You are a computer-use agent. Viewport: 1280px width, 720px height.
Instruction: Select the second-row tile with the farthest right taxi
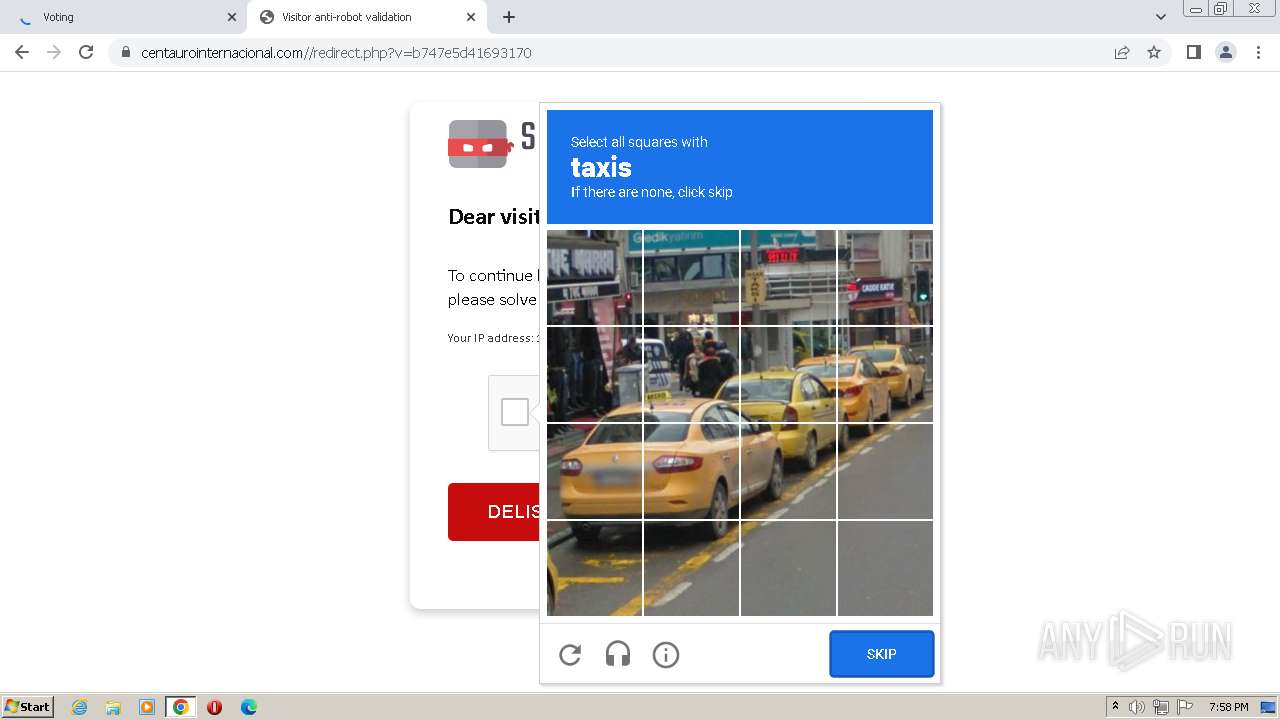(x=885, y=374)
